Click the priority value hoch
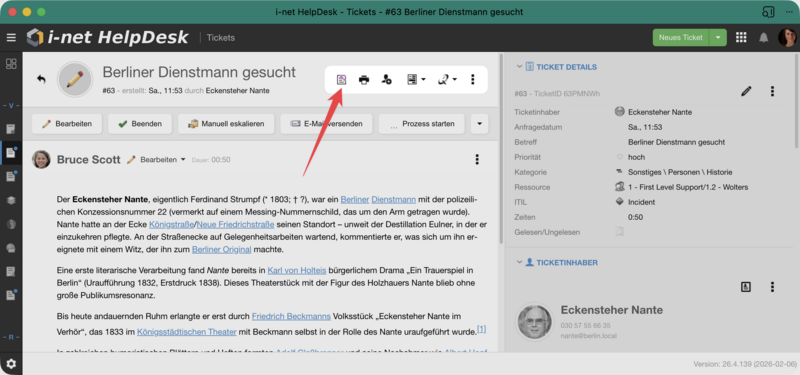This screenshot has height=375, width=800. (636, 157)
